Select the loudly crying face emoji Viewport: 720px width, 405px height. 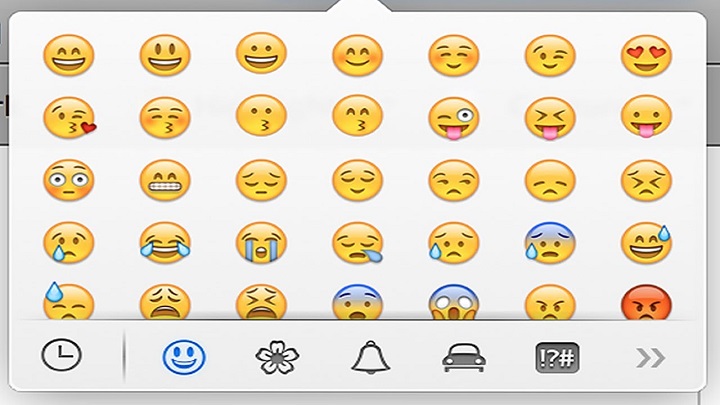point(261,243)
